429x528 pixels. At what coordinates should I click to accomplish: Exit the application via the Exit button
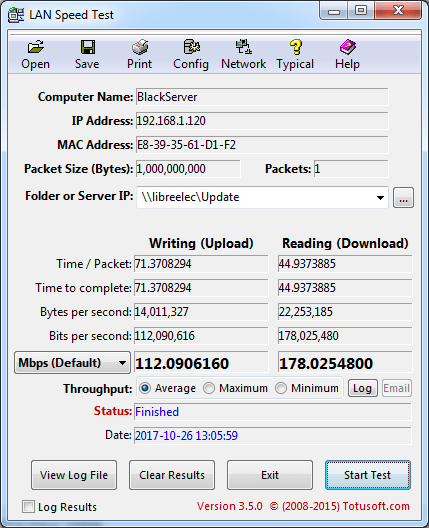pos(270,475)
